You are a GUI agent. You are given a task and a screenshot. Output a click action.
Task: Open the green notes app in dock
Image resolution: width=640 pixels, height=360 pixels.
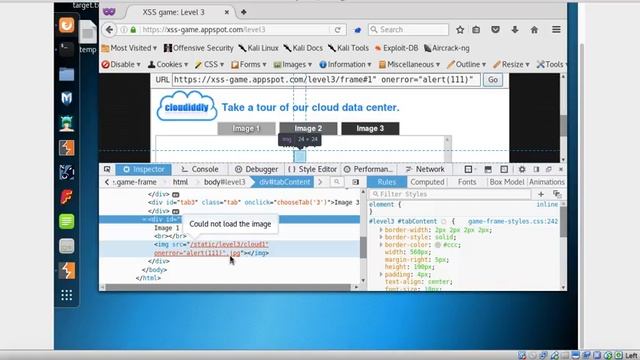(67, 221)
